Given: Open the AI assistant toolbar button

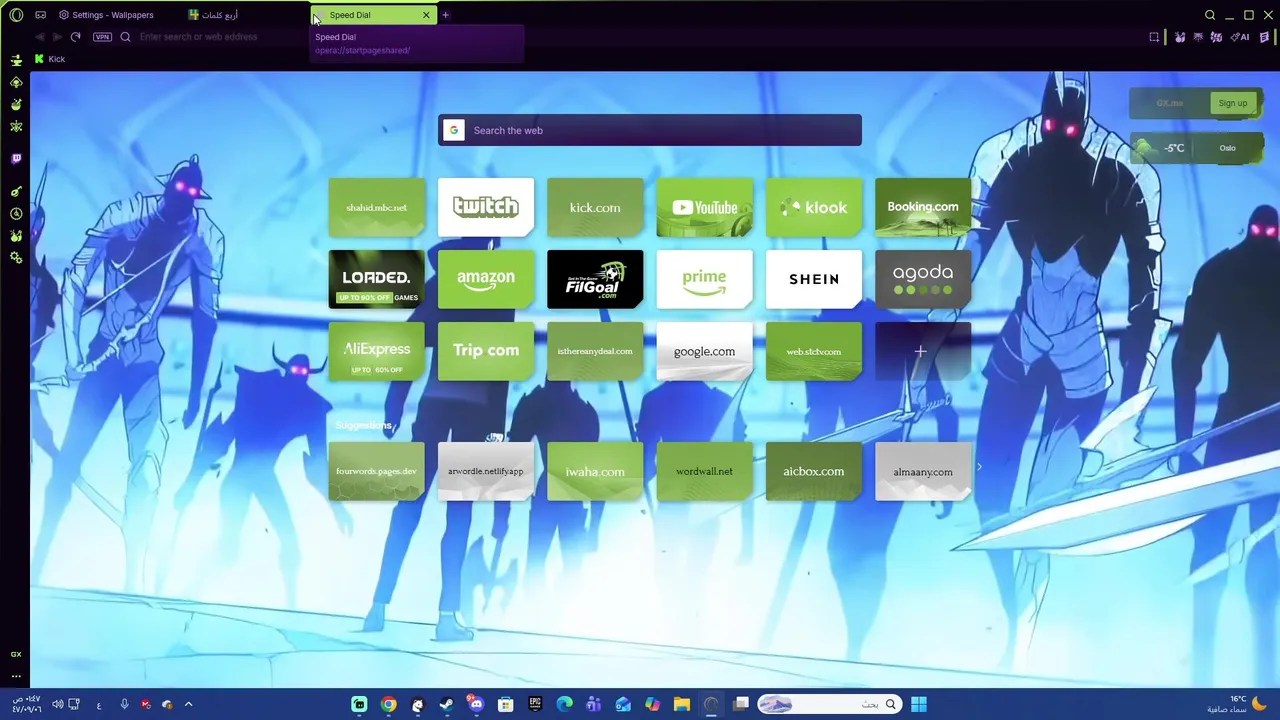Looking at the screenshot, I should tap(1240, 37).
